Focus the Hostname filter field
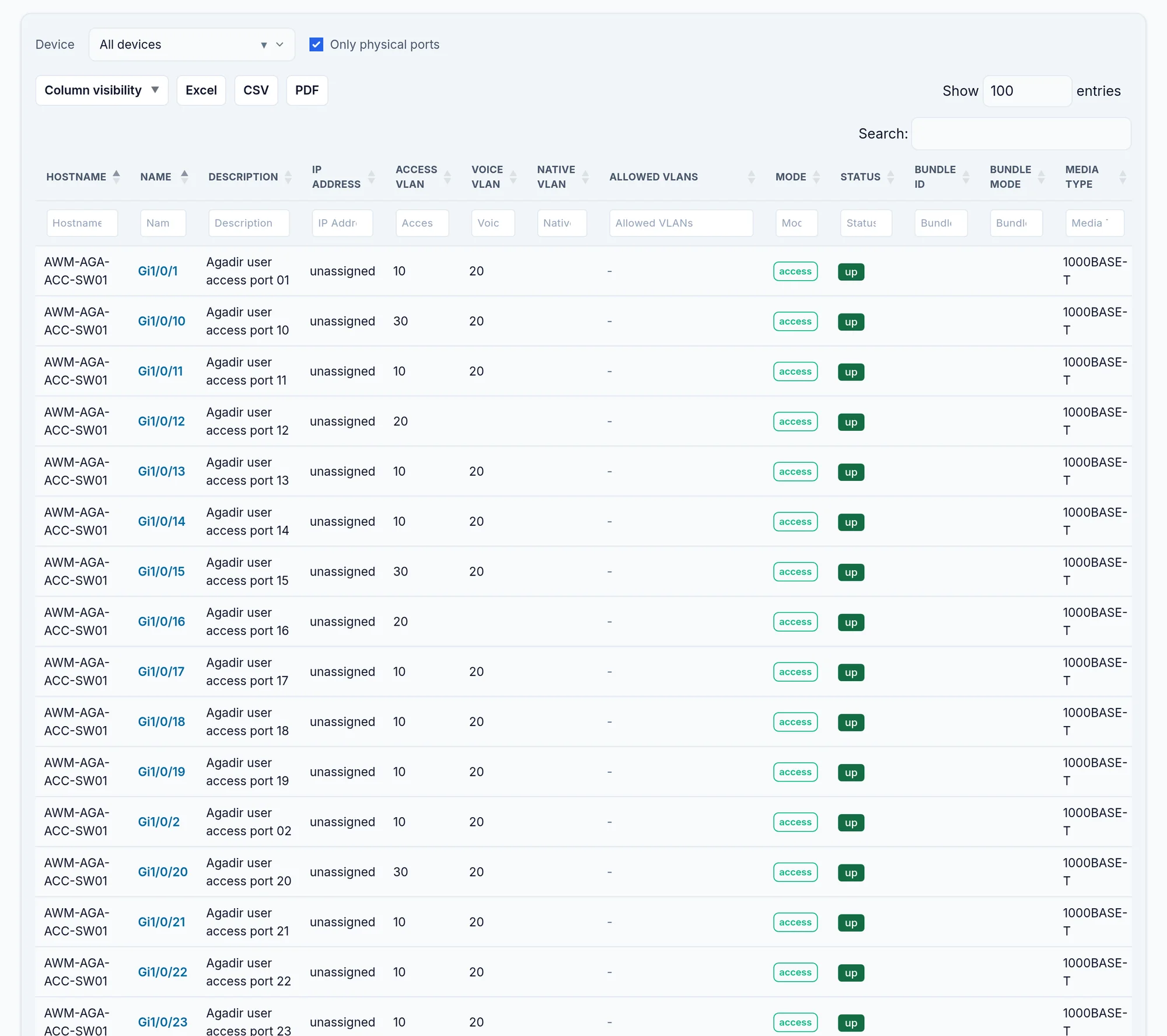Screen dimensions: 1167x1036 click(x=82, y=223)
